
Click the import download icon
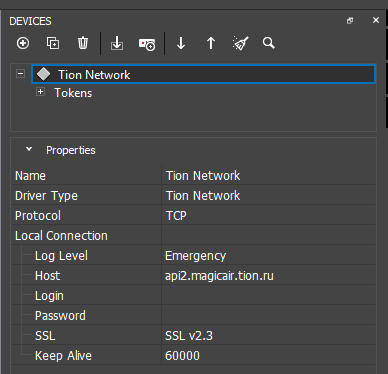117,43
